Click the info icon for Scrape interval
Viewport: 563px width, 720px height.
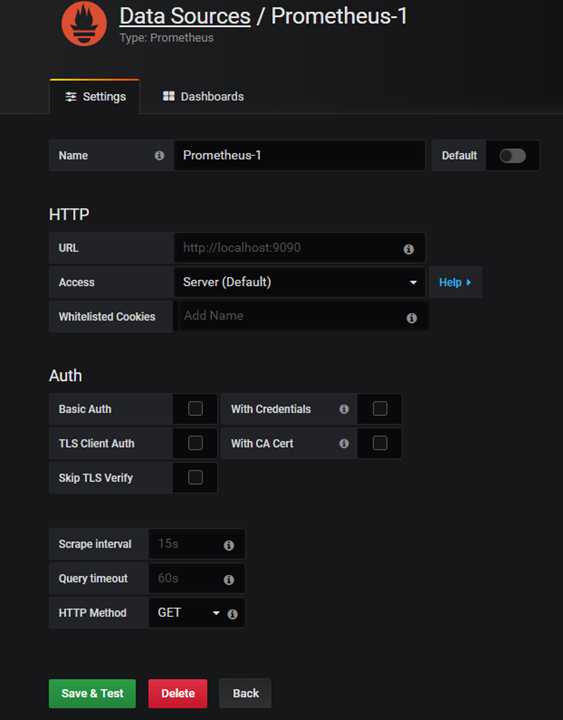click(x=229, y=545)
